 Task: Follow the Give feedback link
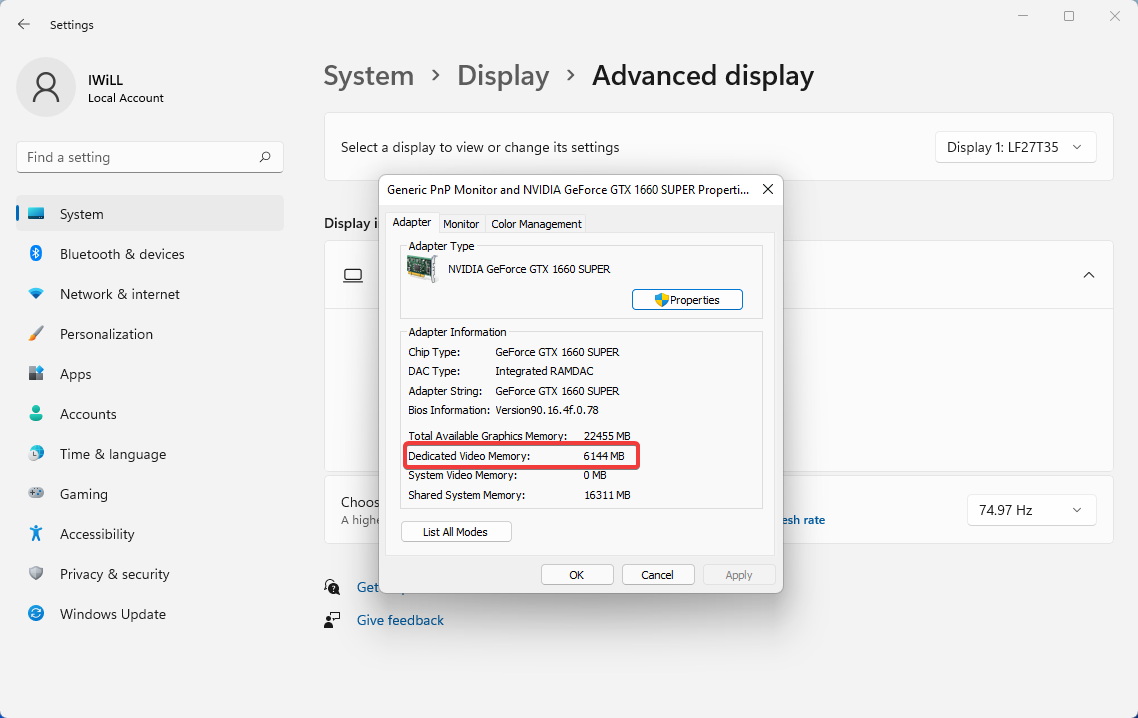400,620
